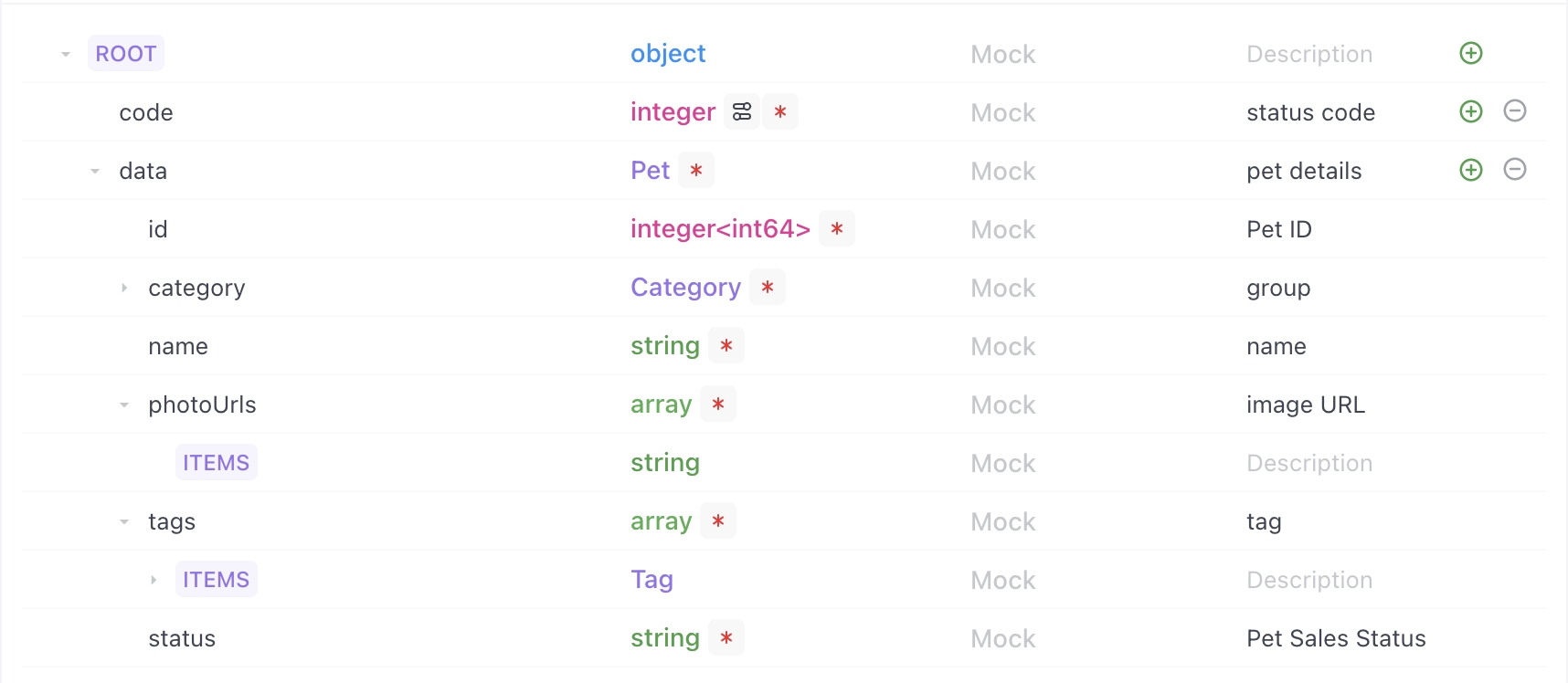Collapse the ROOT node
The height and width of the screenshot is (683, 1568).
click(65, 53)
